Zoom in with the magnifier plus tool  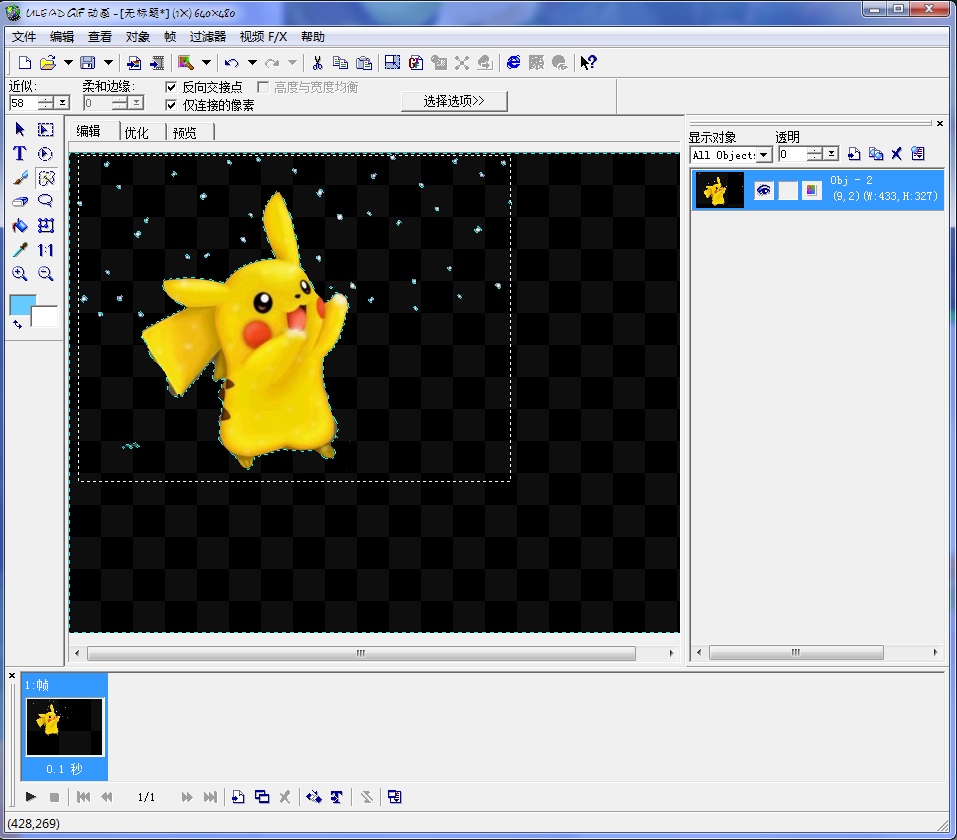[x=20, y=273]
